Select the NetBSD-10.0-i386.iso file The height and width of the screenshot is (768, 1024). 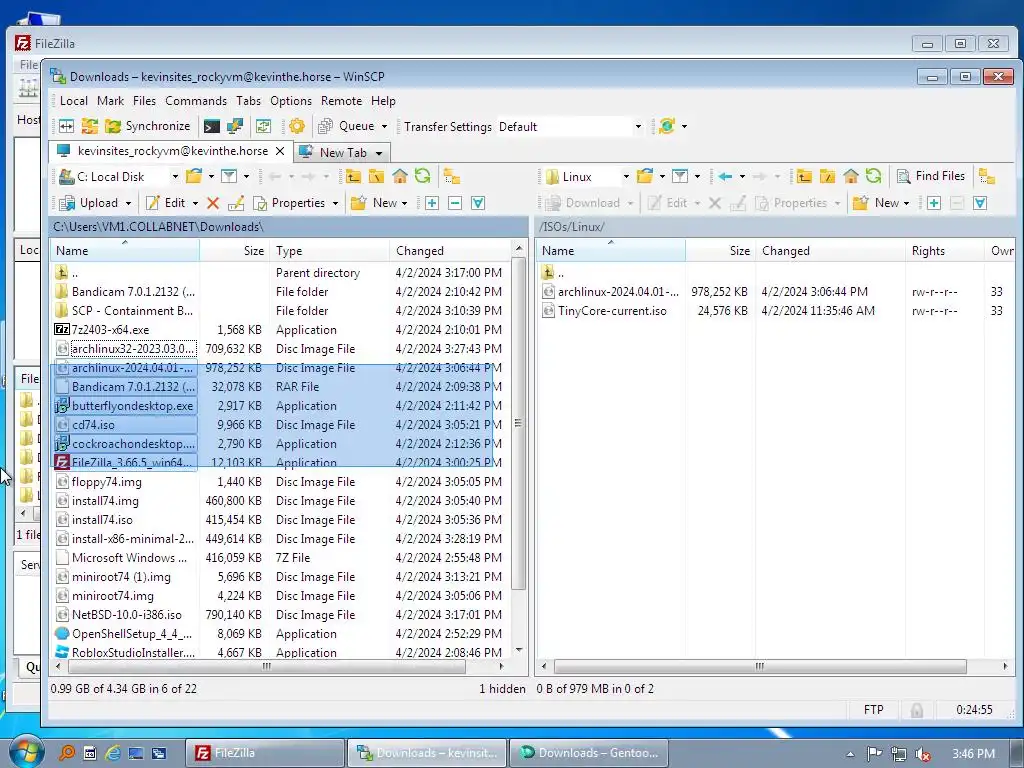coord(127,615)
